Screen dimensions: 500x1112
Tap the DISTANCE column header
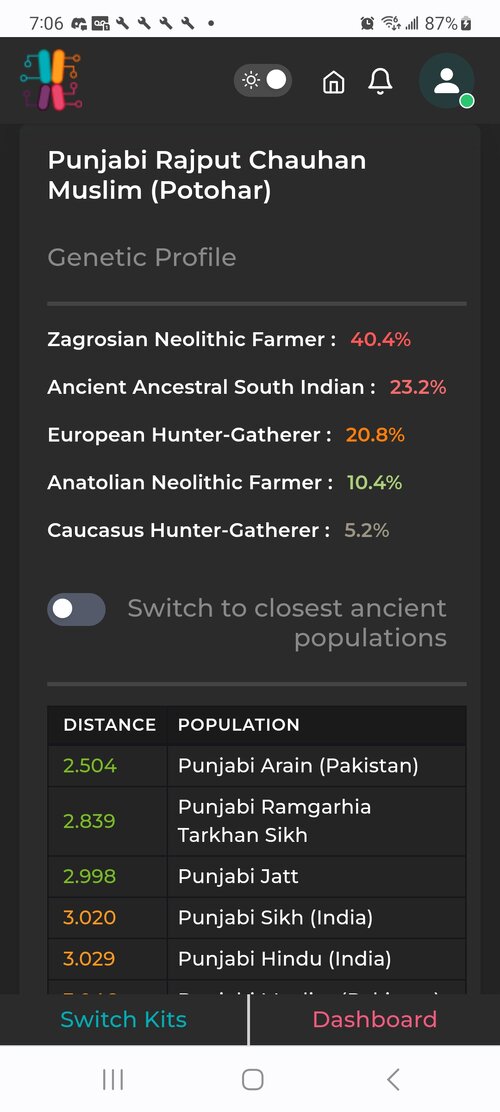coord(109,725)
